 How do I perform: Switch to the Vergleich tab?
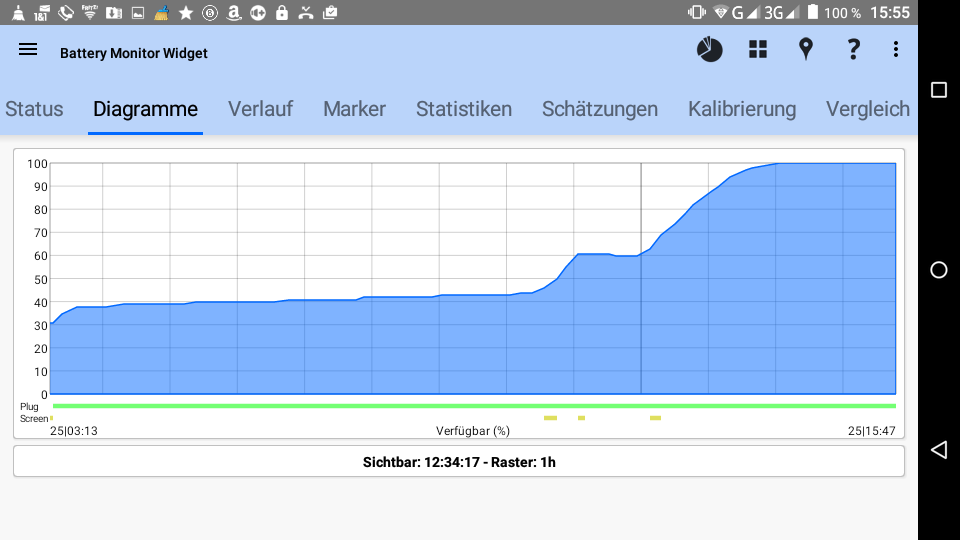(x=868, y=109)
